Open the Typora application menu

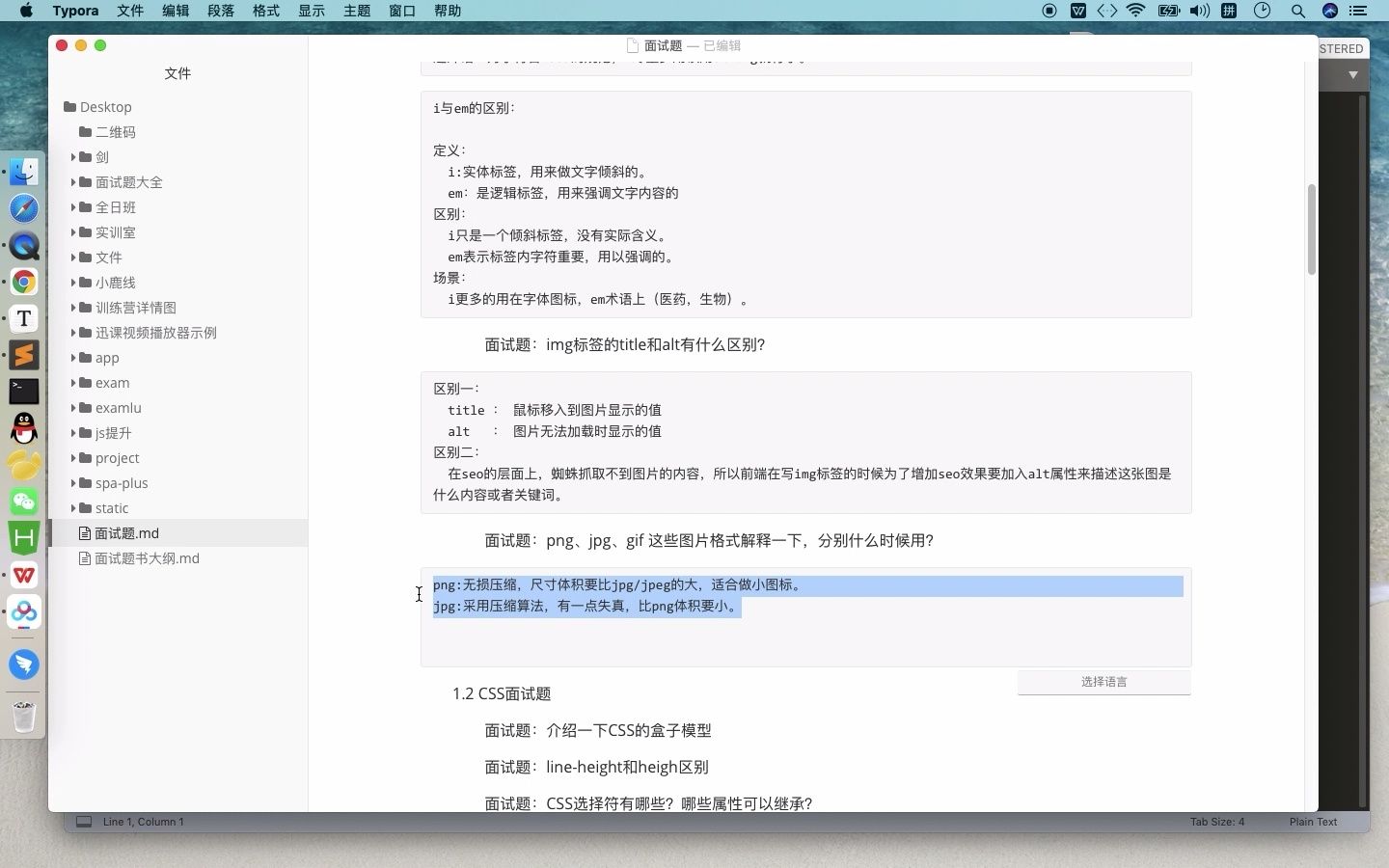pyautogui.click(x=75, y=11)
